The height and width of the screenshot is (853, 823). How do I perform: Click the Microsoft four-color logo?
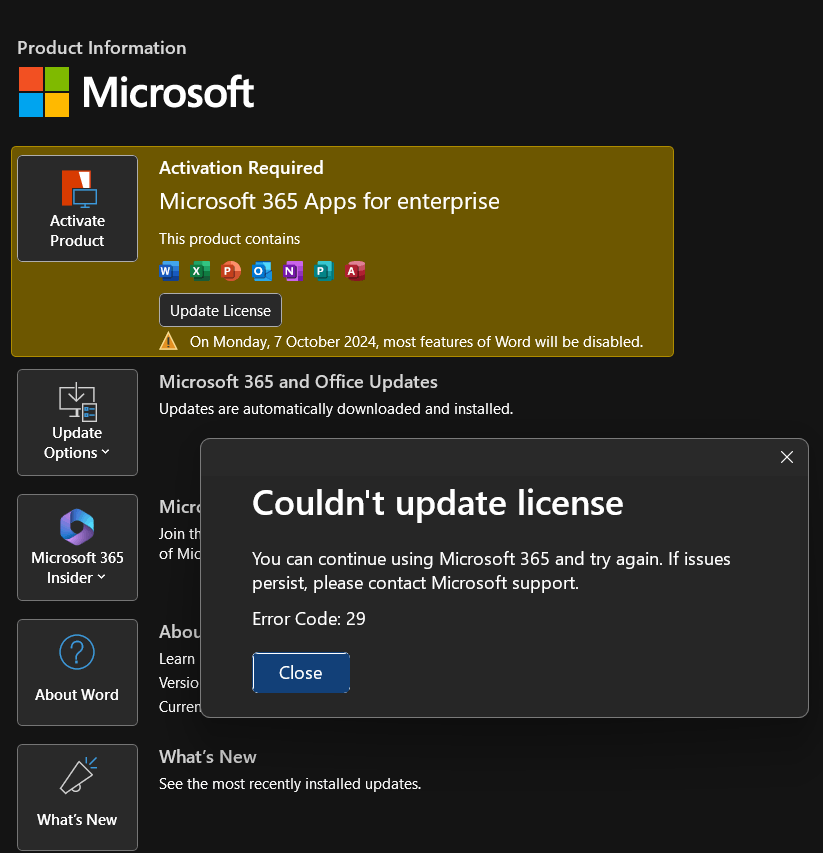pyautogui.click(x=44, y=92)
